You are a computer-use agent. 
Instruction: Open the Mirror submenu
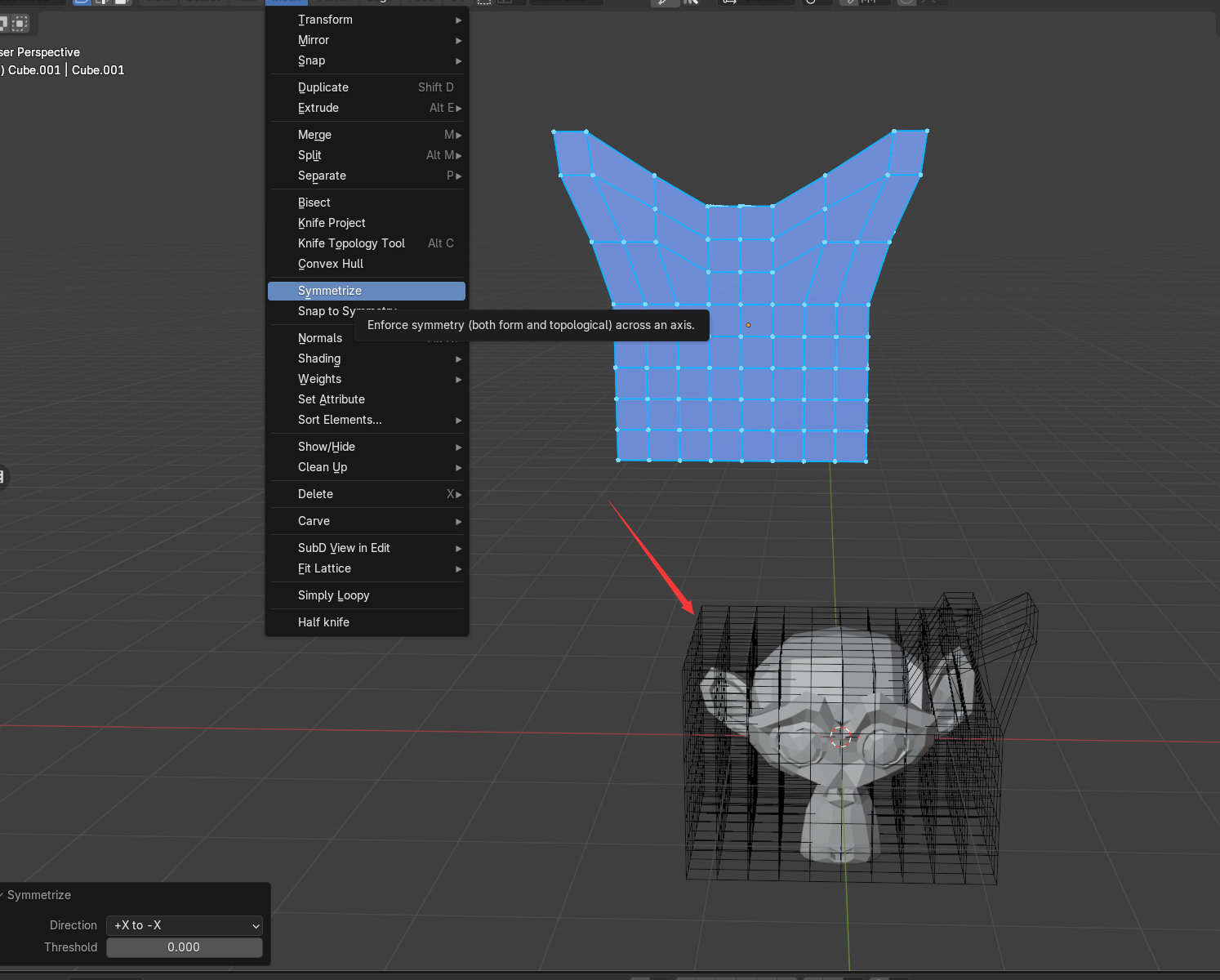coord(367,40)
